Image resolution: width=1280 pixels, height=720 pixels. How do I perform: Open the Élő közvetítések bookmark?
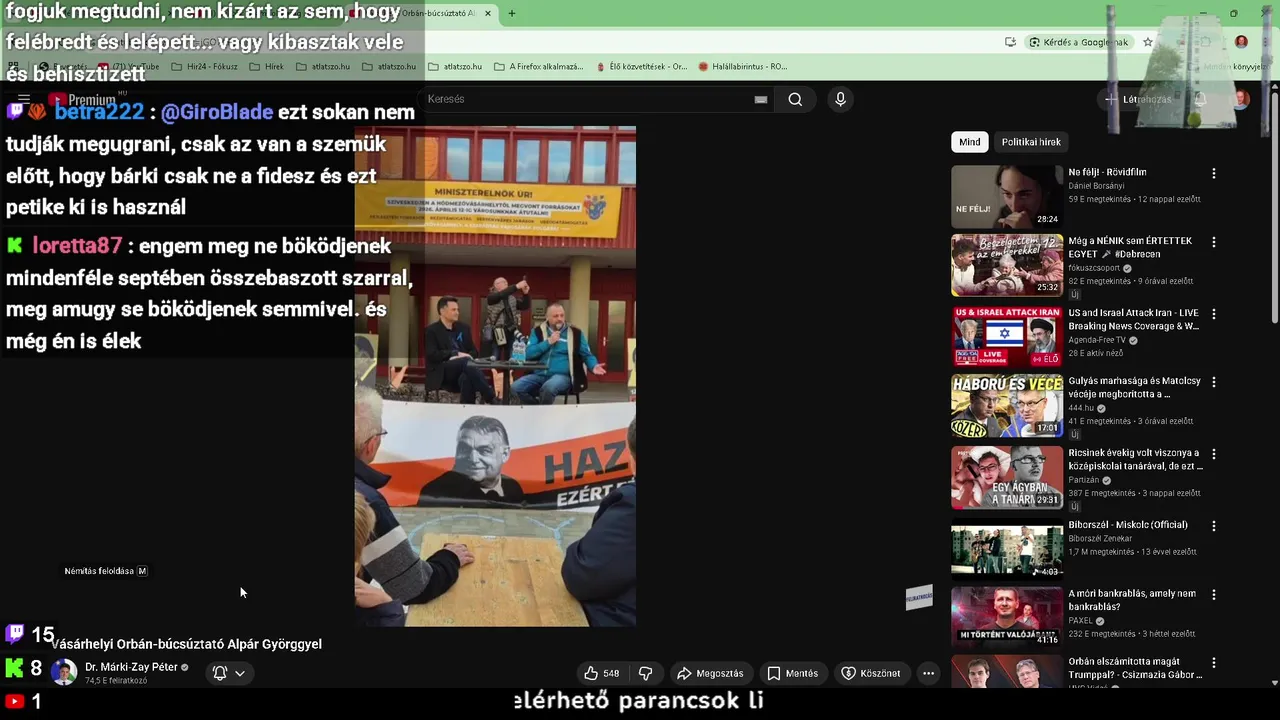[x=642, y=66]
